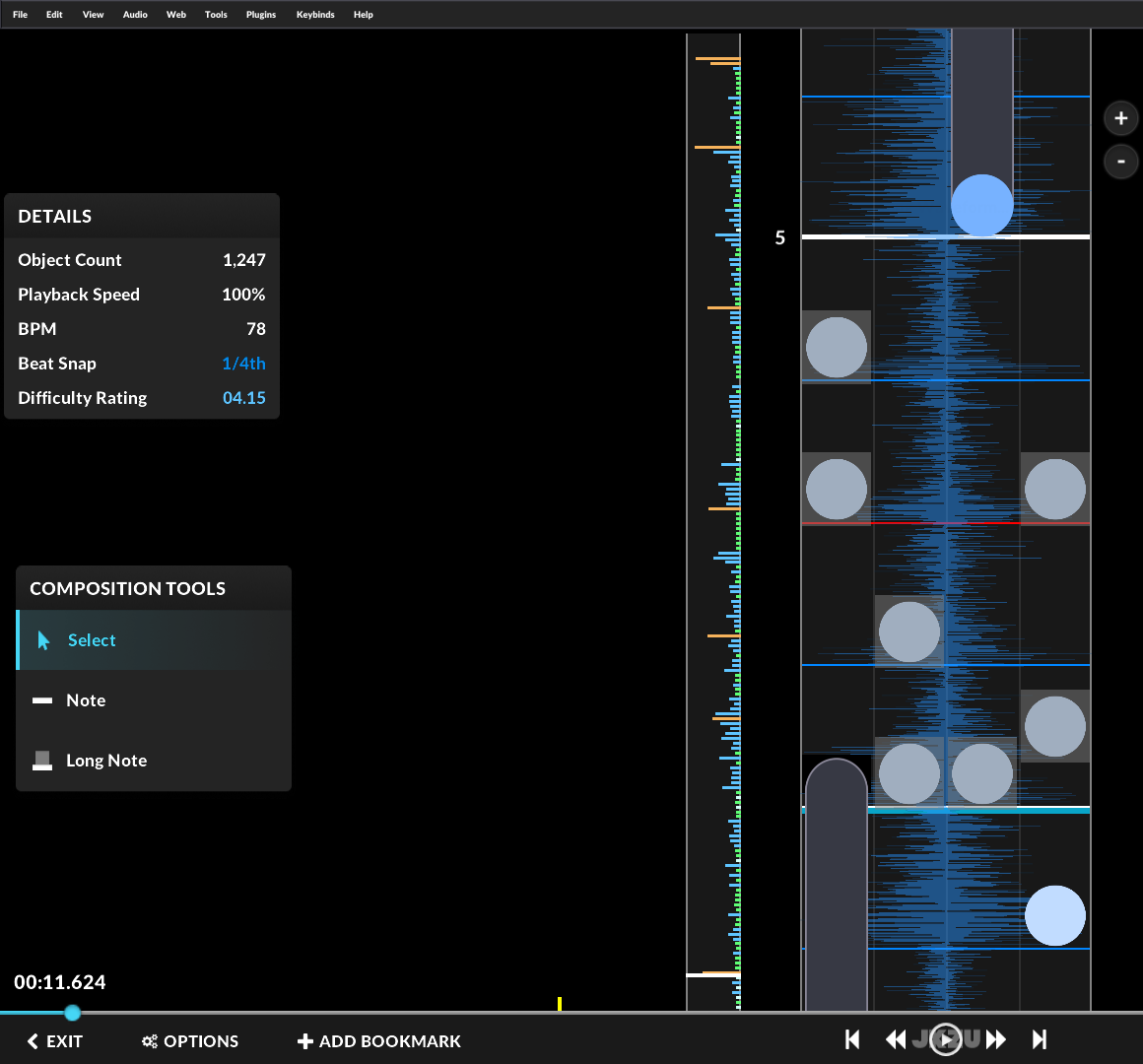The width and height of the screenshot is (1143, 1064).
Task: Click the song progress slider handle
Action: click(72, 1012)
